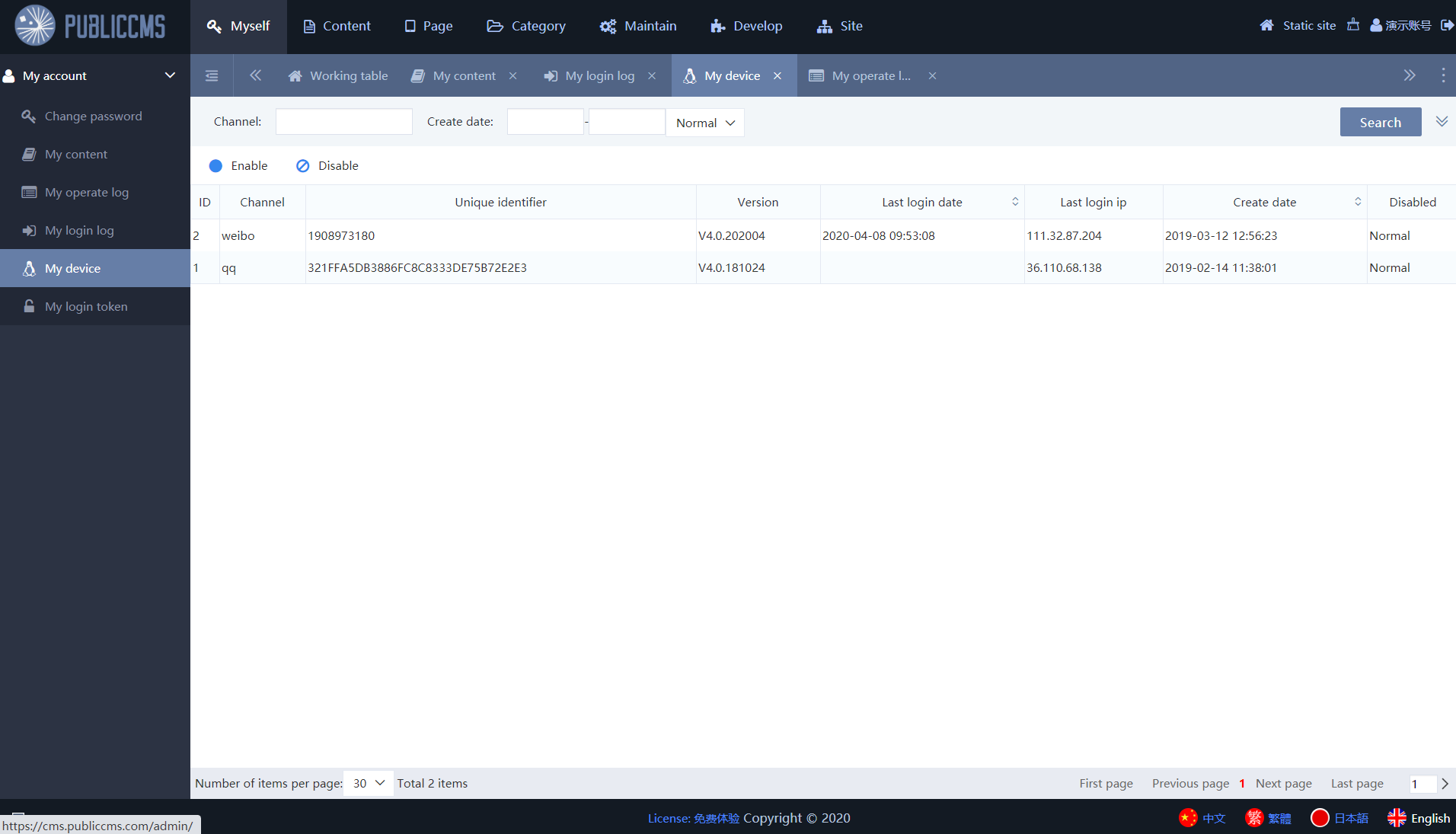Click the sidebar collapse hamburger icon

[211, 75]
